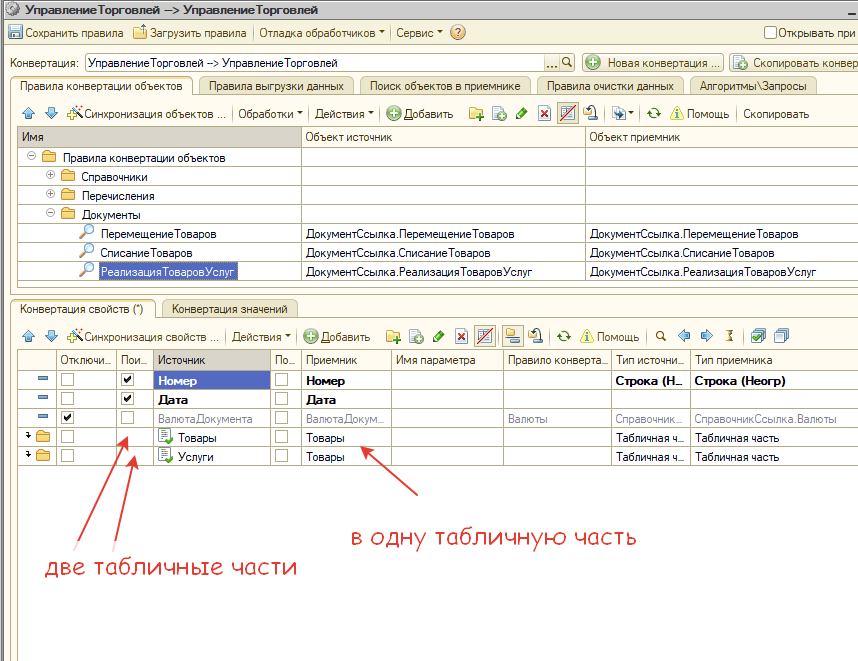Toggle Поиск checkbox in ВалютаДокумента row
The width and height of the screenshot is (858, 661).
coord(127,418)
